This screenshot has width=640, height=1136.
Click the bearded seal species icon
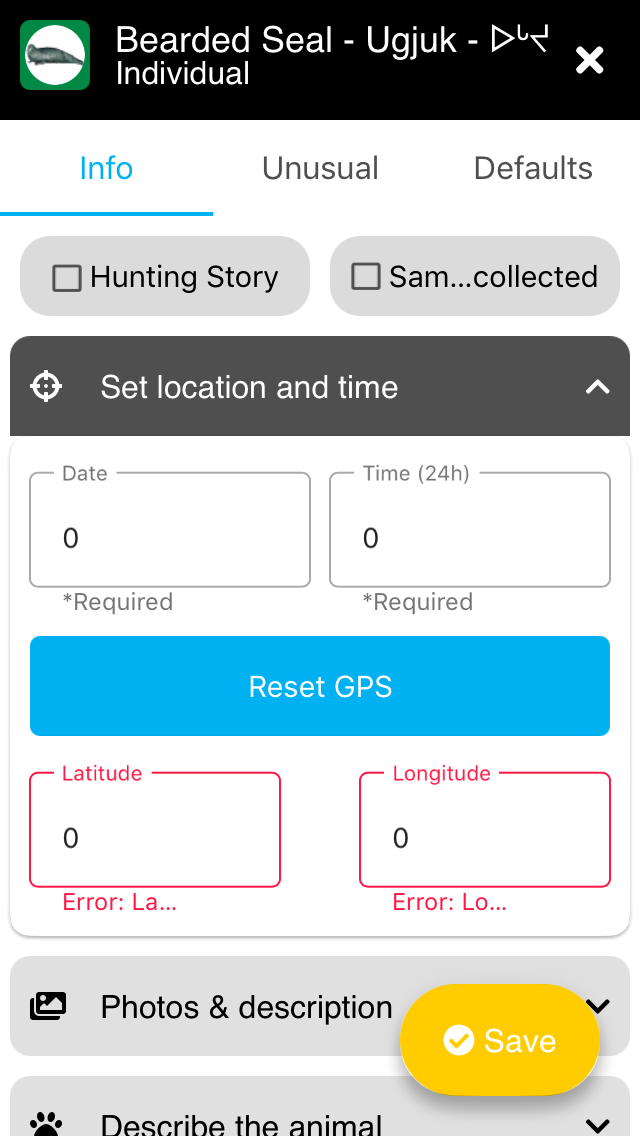[x=55, y=55]
